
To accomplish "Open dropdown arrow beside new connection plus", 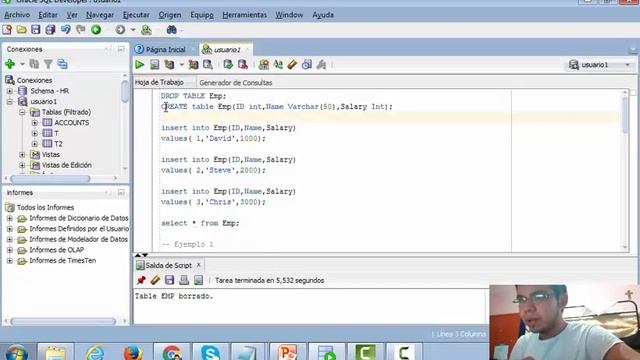I will point(22,64).
